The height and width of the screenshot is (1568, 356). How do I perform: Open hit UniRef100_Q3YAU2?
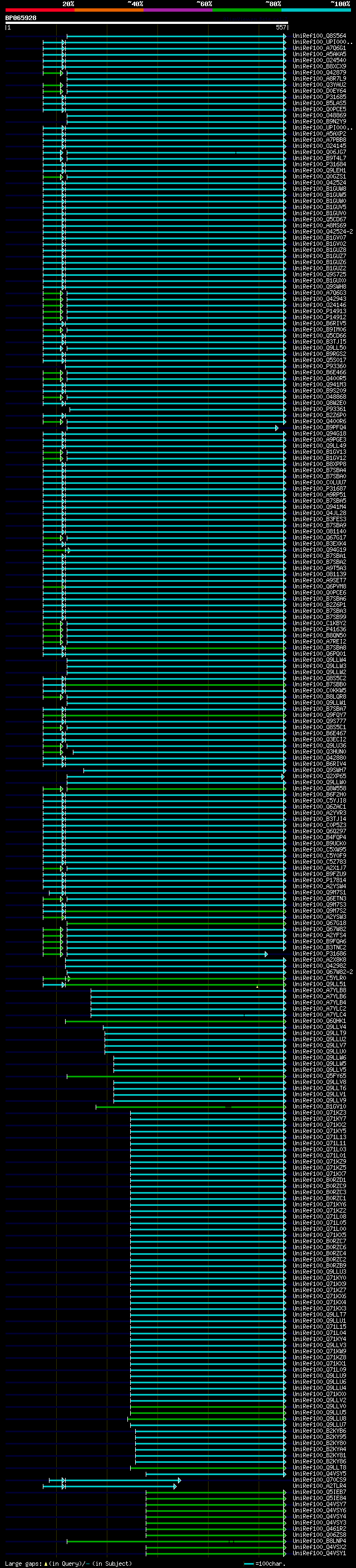319,85
